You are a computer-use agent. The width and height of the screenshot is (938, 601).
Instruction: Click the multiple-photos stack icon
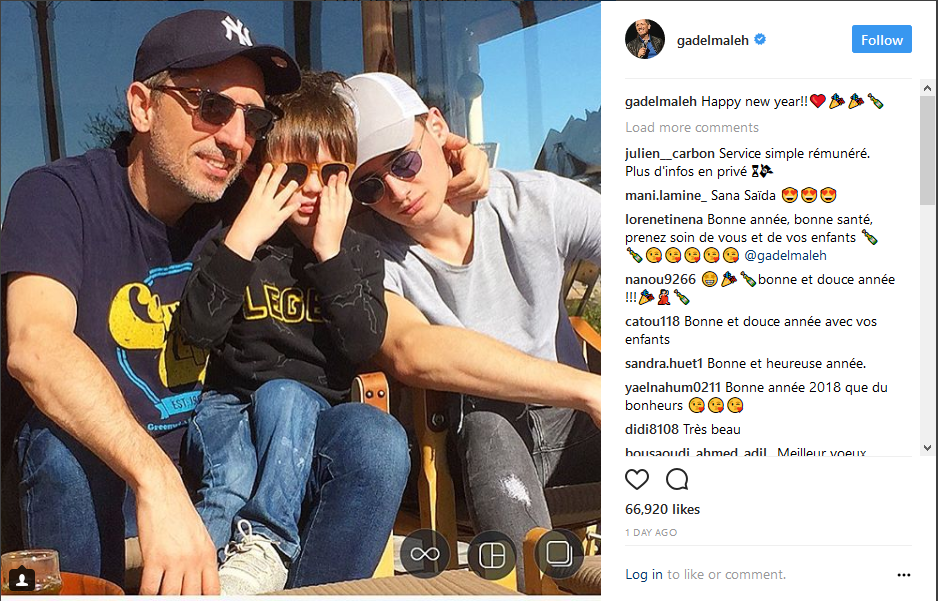click(559, 554)
